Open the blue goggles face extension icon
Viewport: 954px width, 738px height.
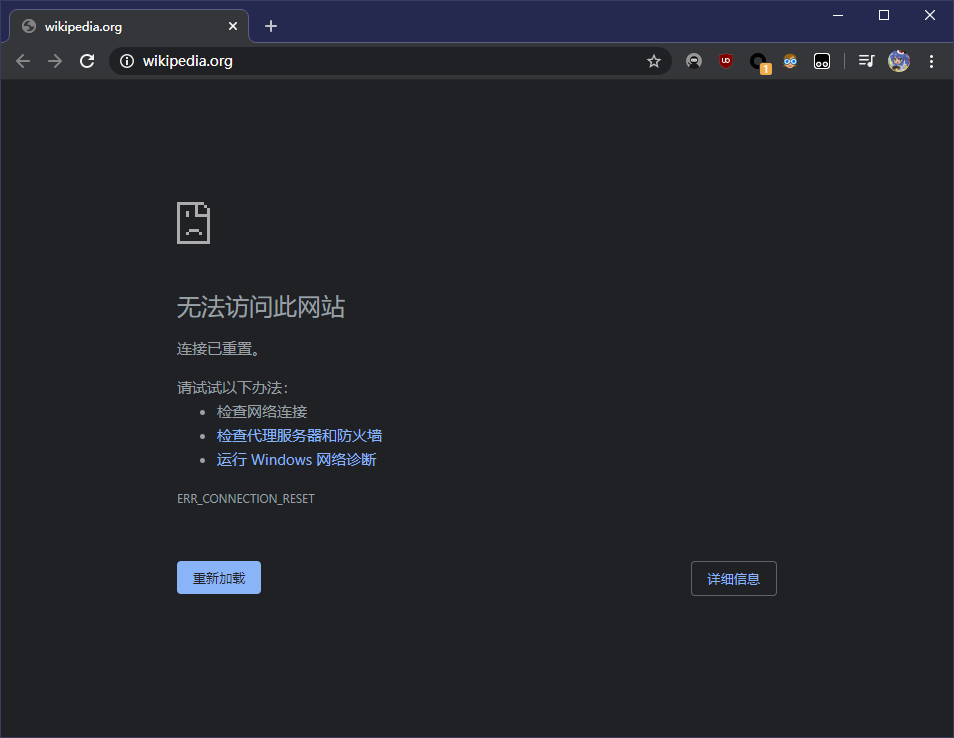pyautogui.click(x=790, y=61)
